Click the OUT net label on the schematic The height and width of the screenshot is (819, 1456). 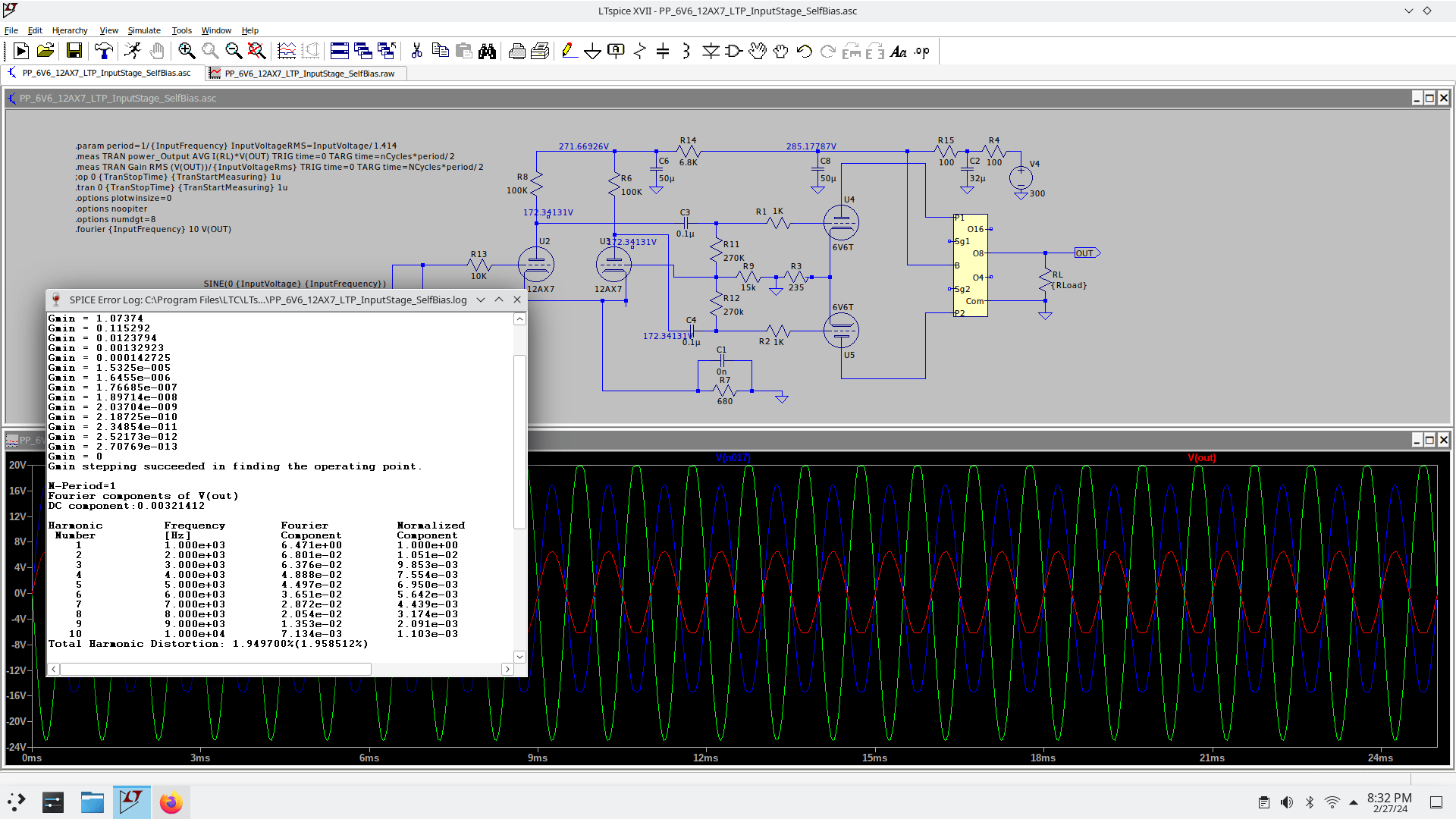[1087, 253]
